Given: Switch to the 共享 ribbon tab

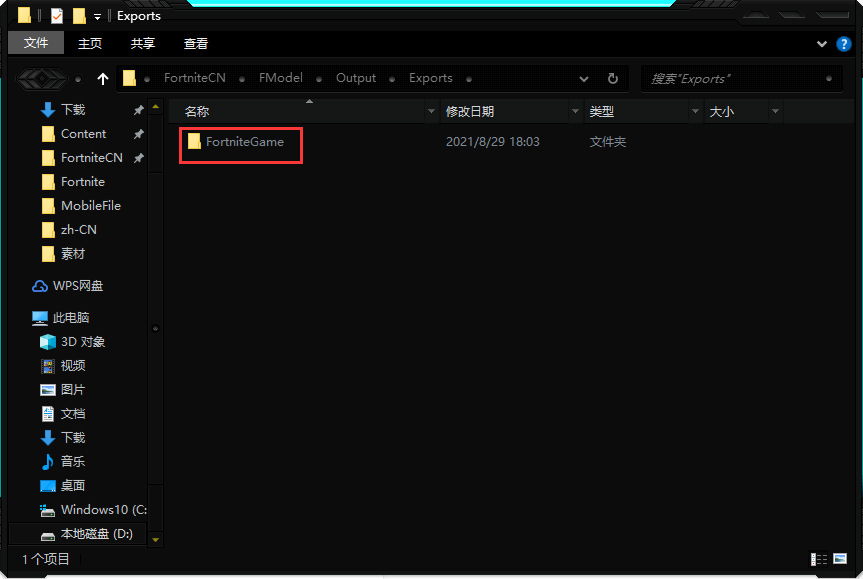Looking at the screenshot, I should 143,43.
